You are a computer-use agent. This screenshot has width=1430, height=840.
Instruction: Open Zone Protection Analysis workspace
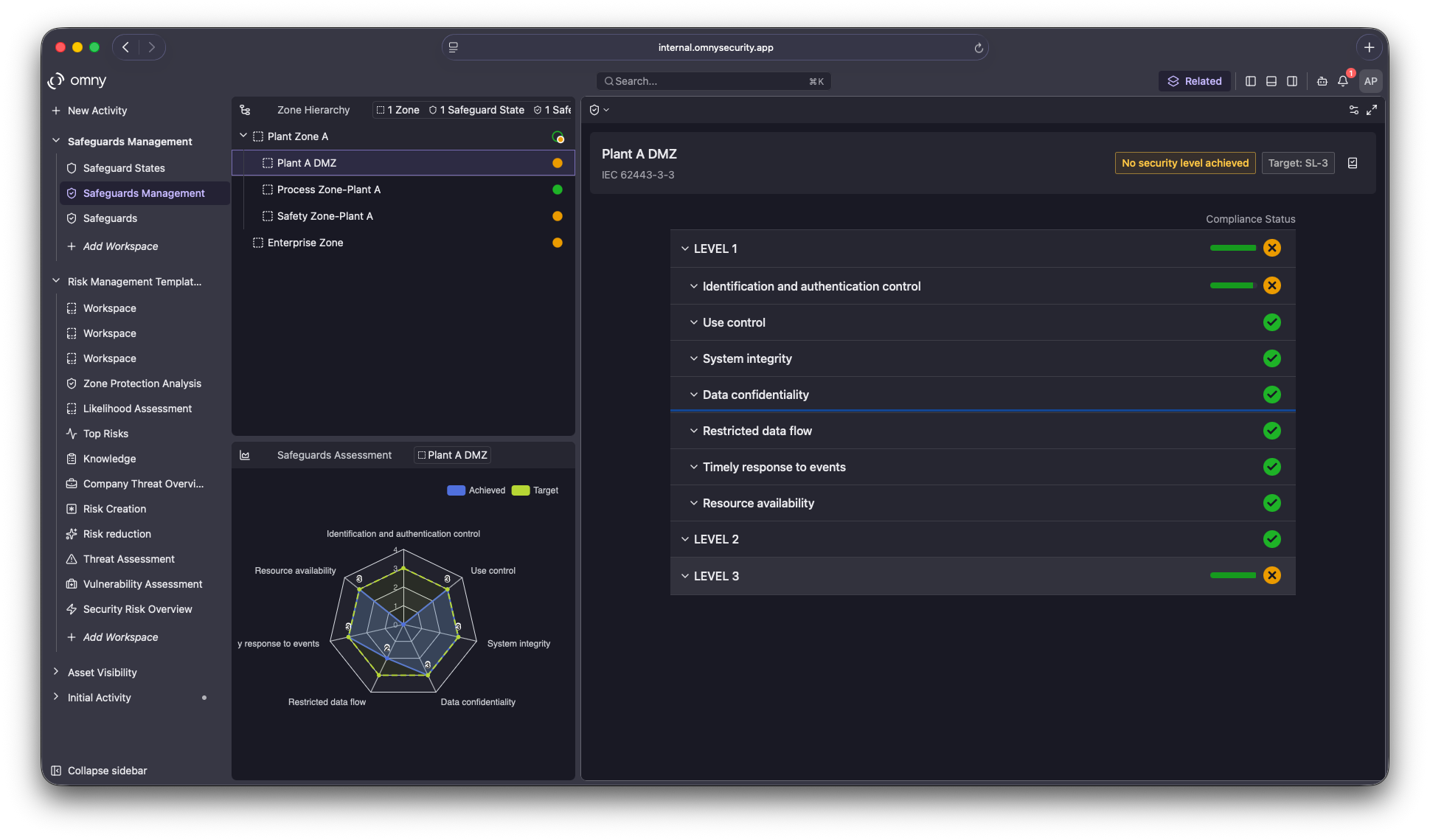pos(142,383)
